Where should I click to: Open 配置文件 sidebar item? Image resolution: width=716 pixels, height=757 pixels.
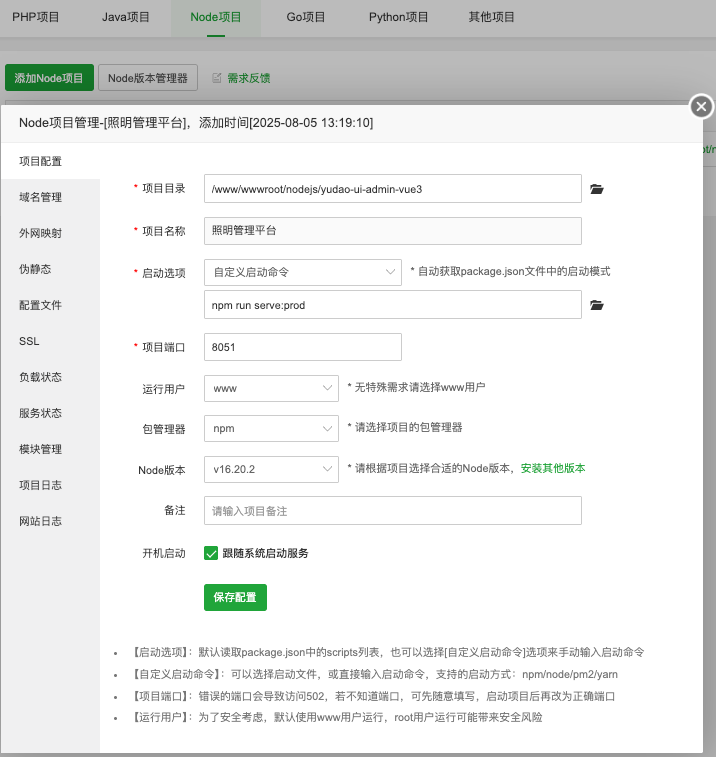coord(50,305)
